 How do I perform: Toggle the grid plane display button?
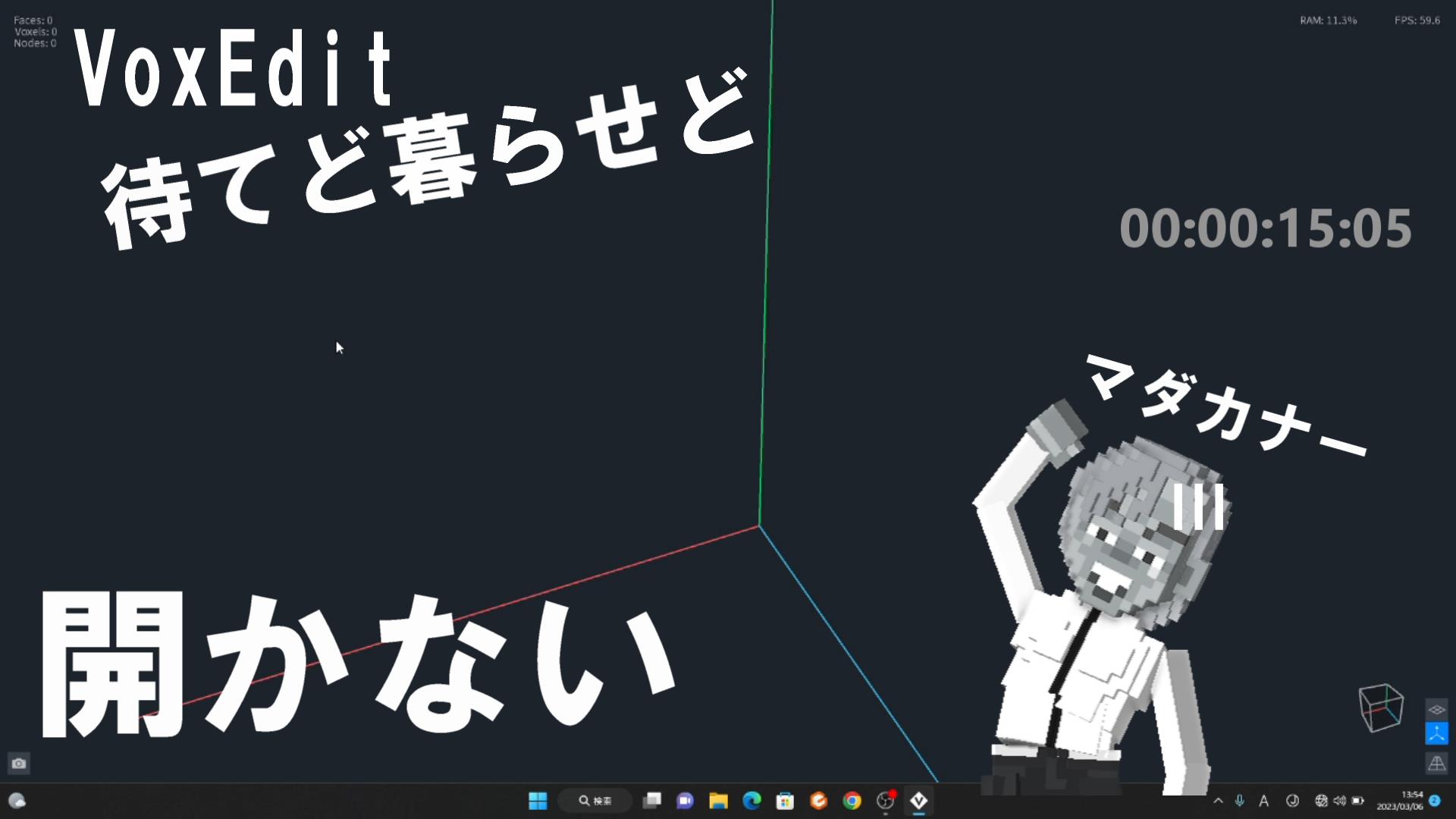pyautogui.click(x=1436, y=710)
